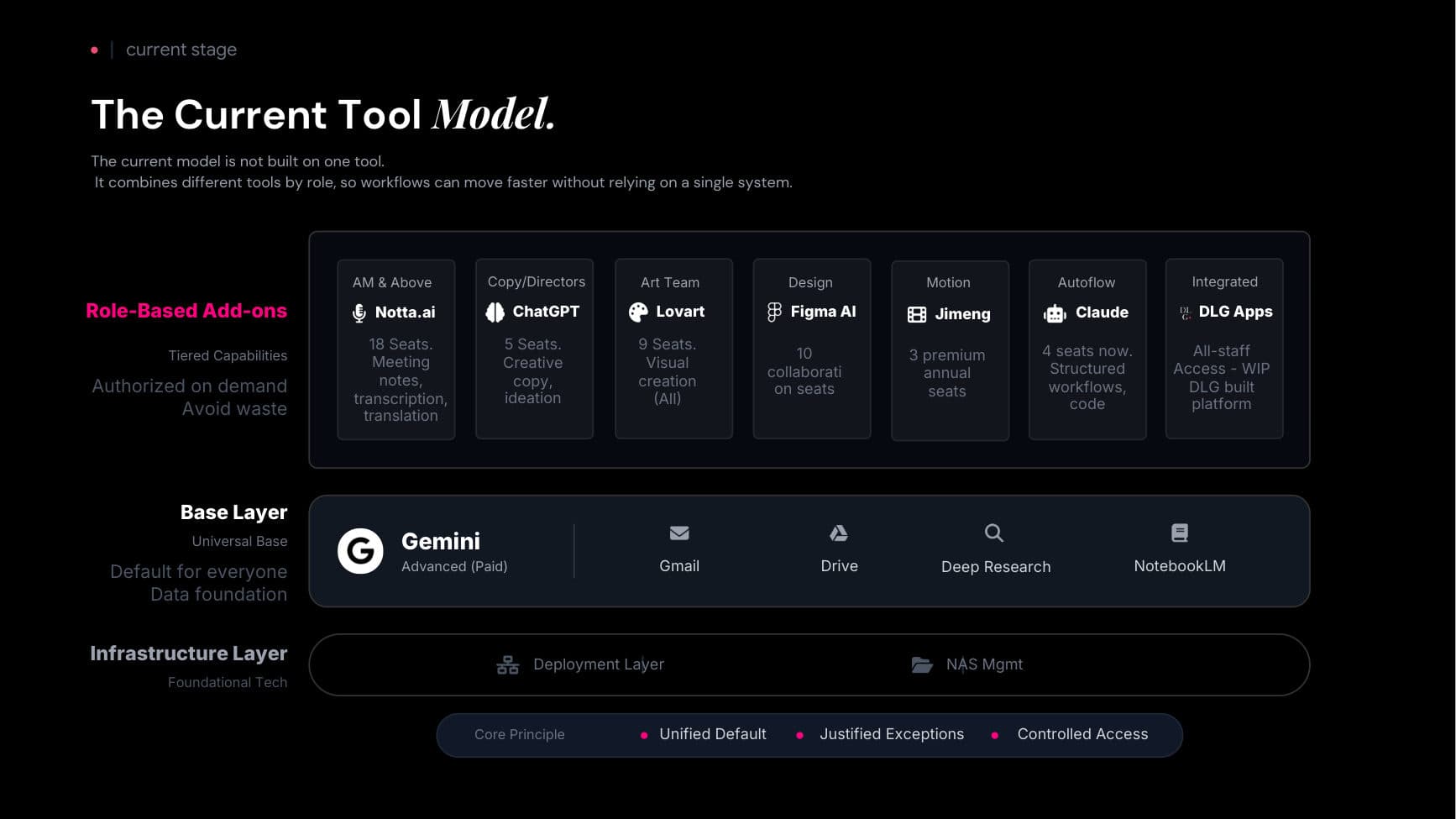Click the Gemini G logo
This screenshot has height=819, width=1456.
359,550
